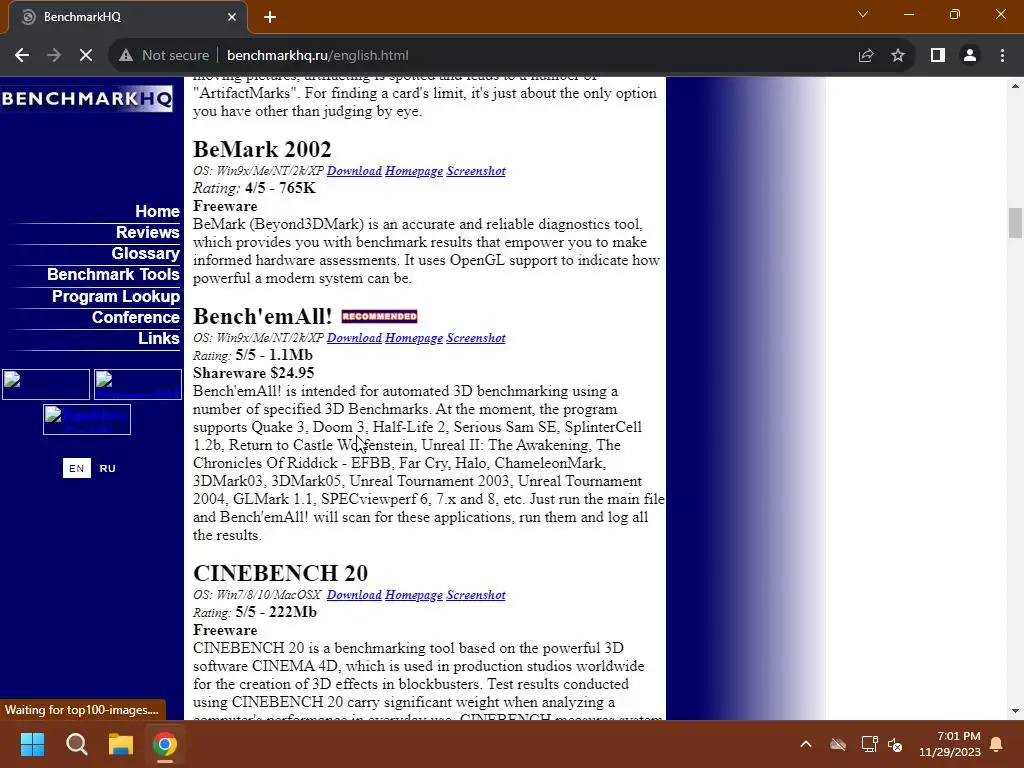Screen dimensions: 1024x768
Task: Open the Home menu item
Action: tap(157, 212)
